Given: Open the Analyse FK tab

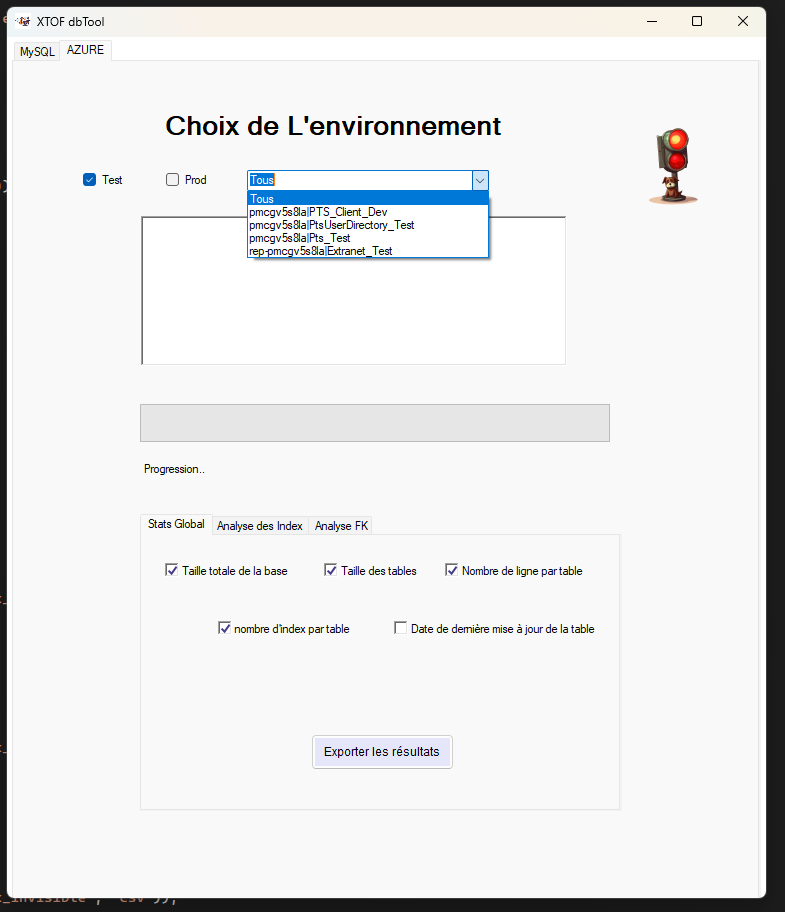Looking at the screenshot, I should point(341,526).
